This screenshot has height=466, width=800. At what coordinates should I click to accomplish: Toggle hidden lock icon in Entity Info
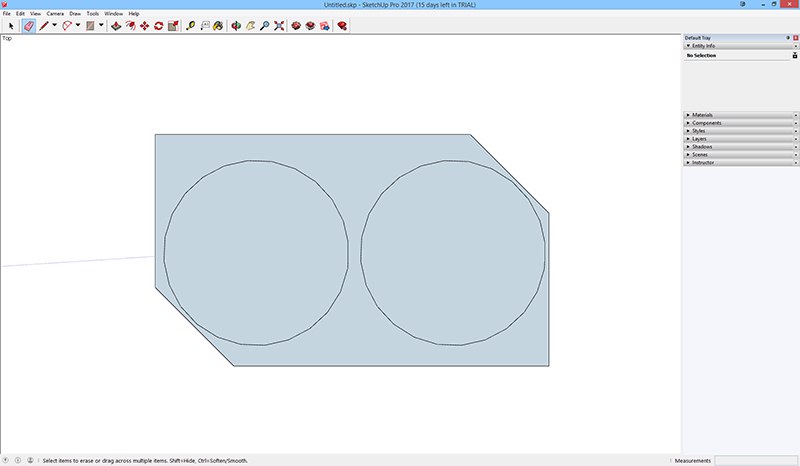pyautogui.click(x=794, y=56)
